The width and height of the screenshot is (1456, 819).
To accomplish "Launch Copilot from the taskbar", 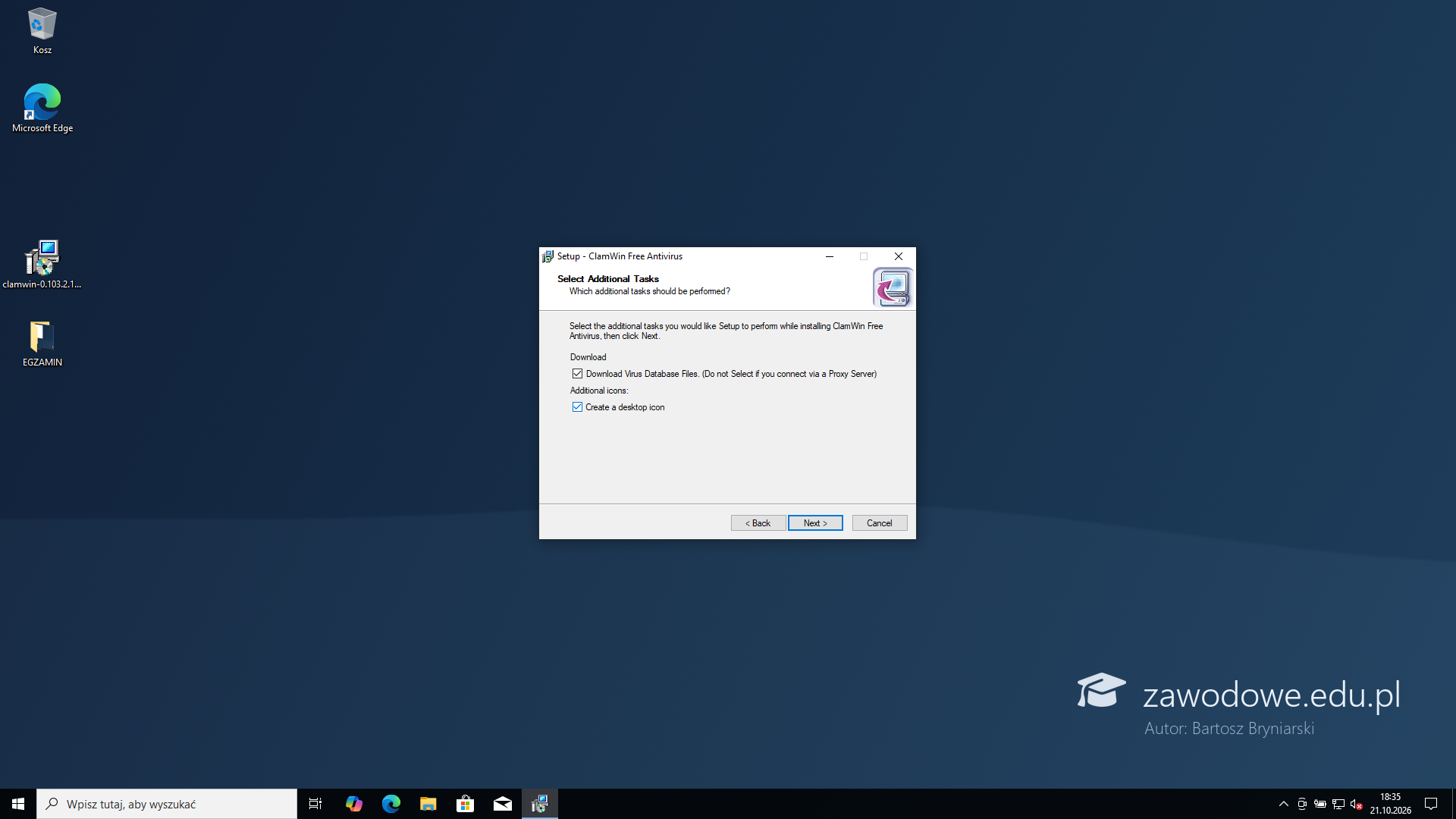I will coord(353,804).
